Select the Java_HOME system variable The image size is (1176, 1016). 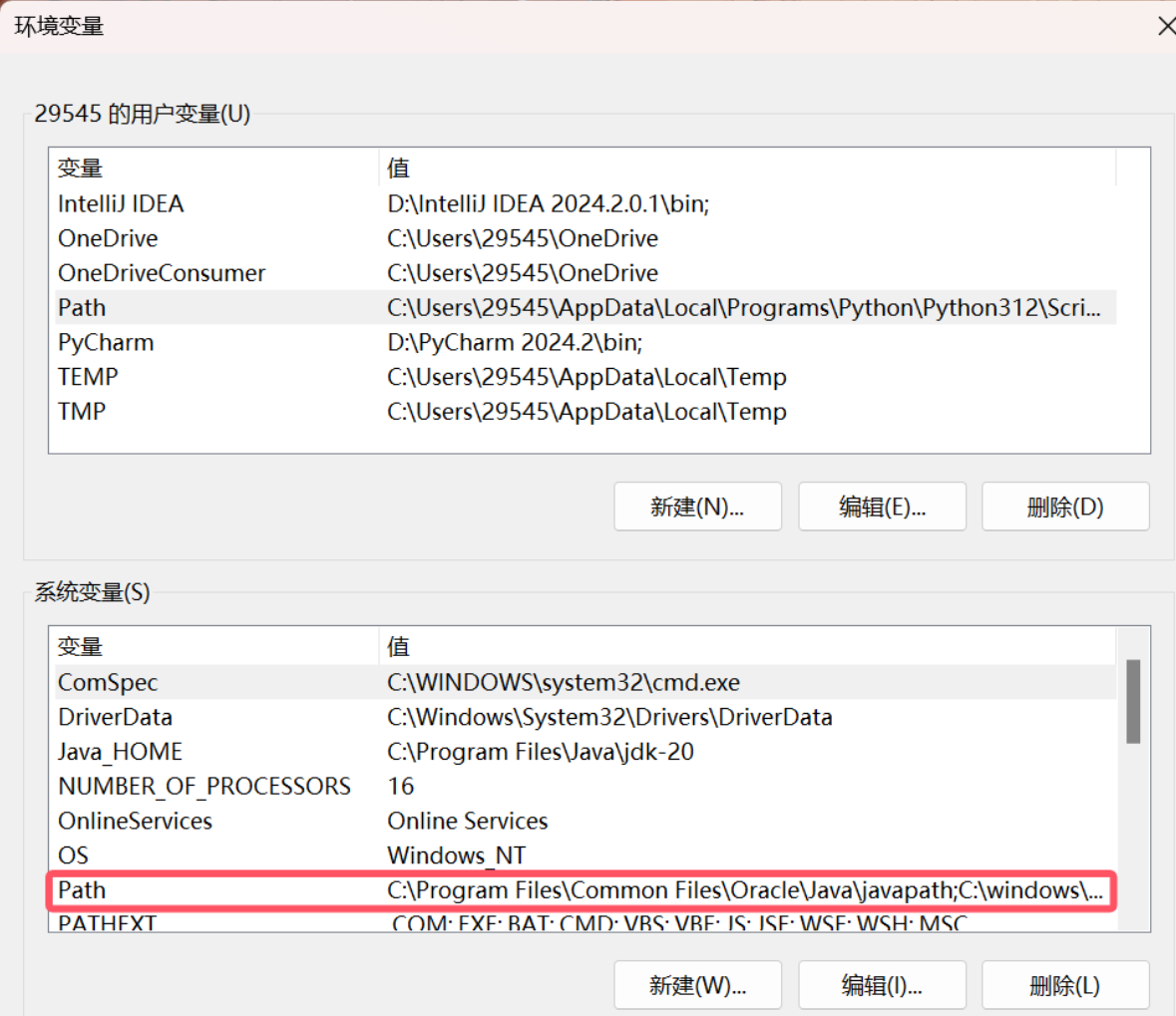click(120, 752)
